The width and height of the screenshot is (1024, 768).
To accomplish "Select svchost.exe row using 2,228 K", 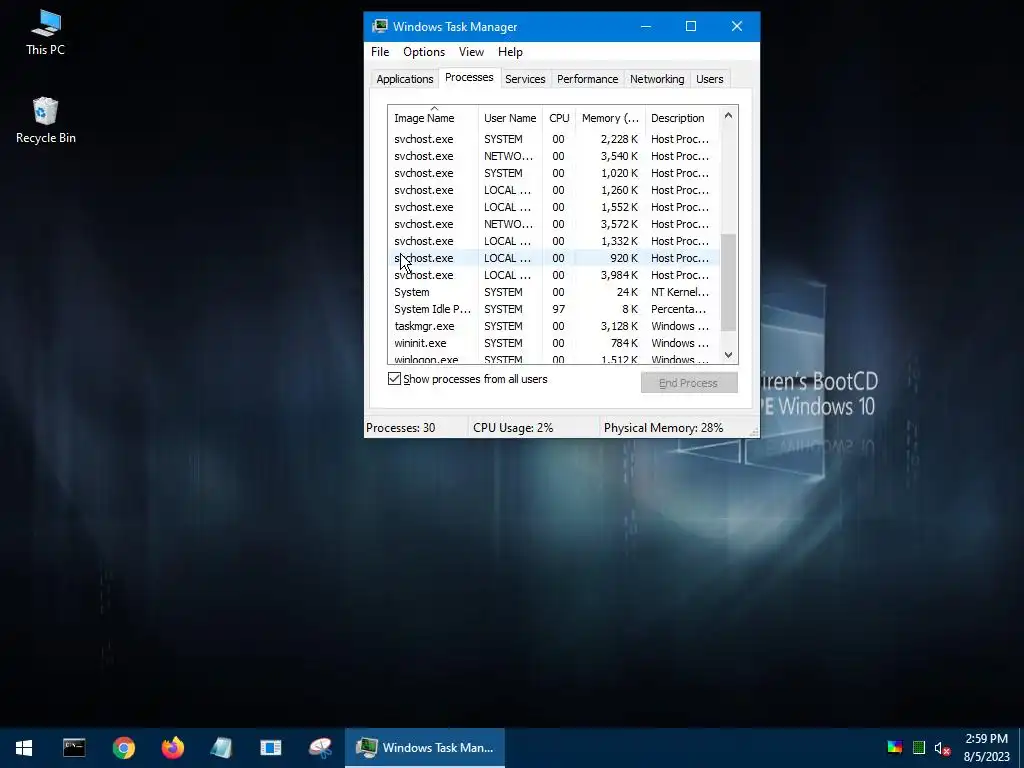I will 554,139.
